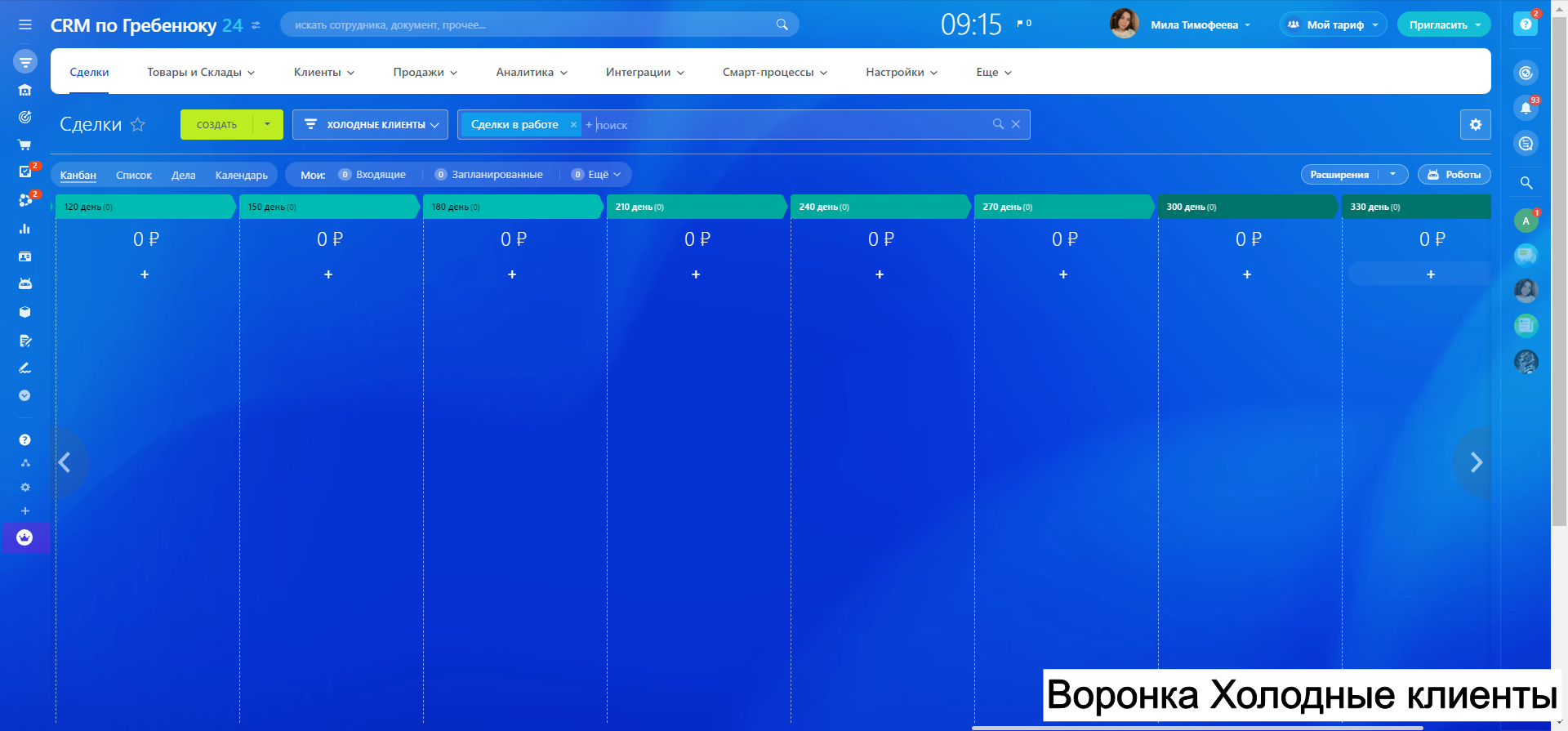Expand the Продажи menu
The height and width of the screenshot is (731, 1568).
425,72
